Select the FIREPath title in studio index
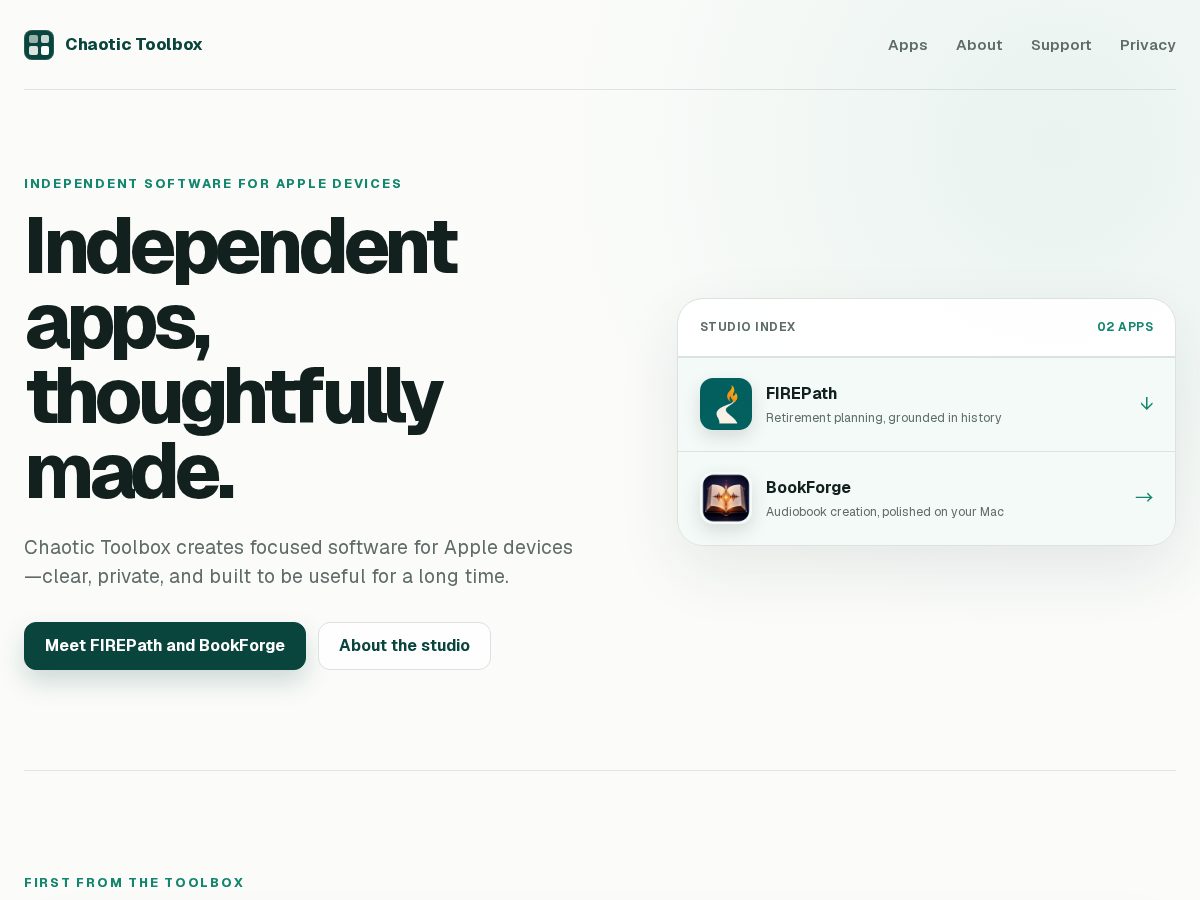Screen dimensions: 1200x900 click(x=801, y=394)
